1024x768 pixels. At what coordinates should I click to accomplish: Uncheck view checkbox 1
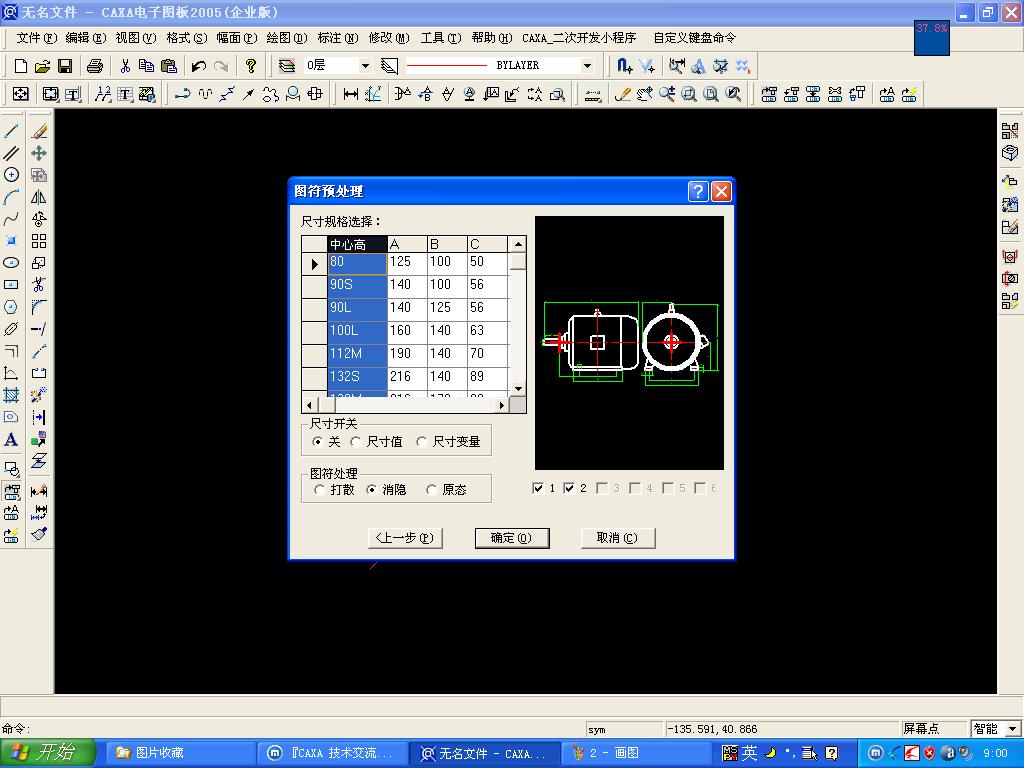[538, 488]
